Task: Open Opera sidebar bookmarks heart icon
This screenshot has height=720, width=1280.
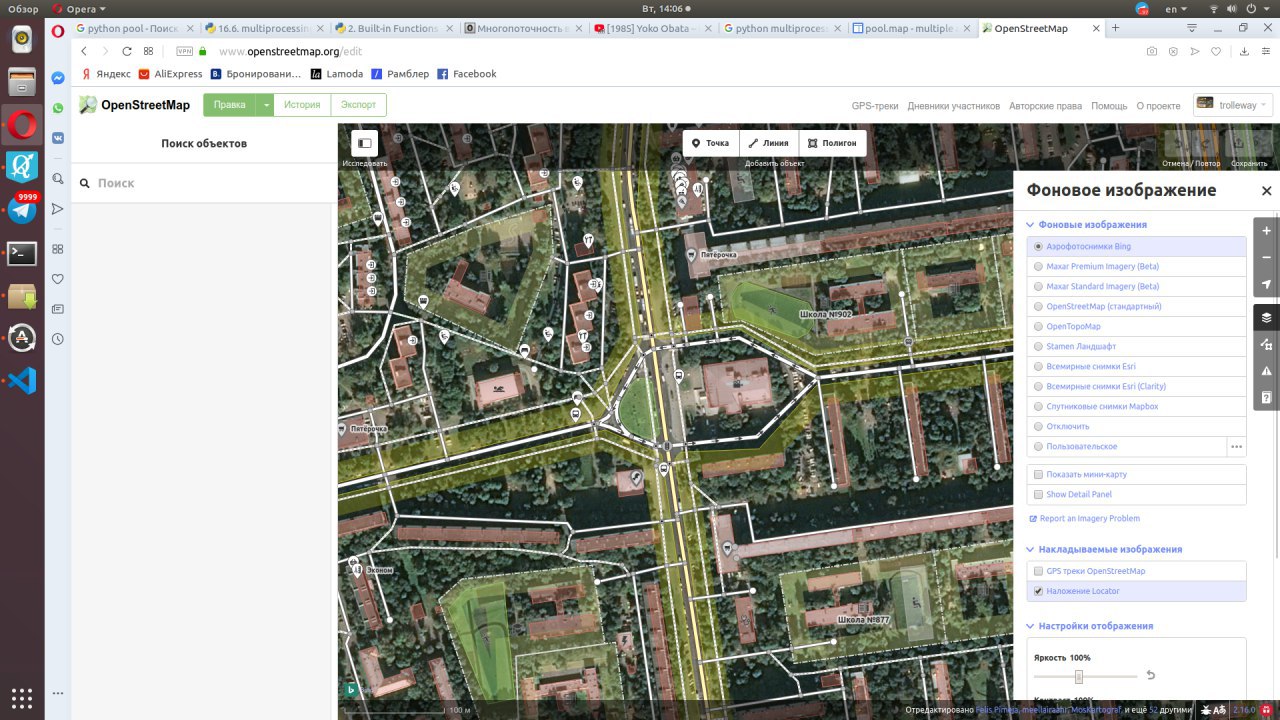Action: click(x=58, y=279)
